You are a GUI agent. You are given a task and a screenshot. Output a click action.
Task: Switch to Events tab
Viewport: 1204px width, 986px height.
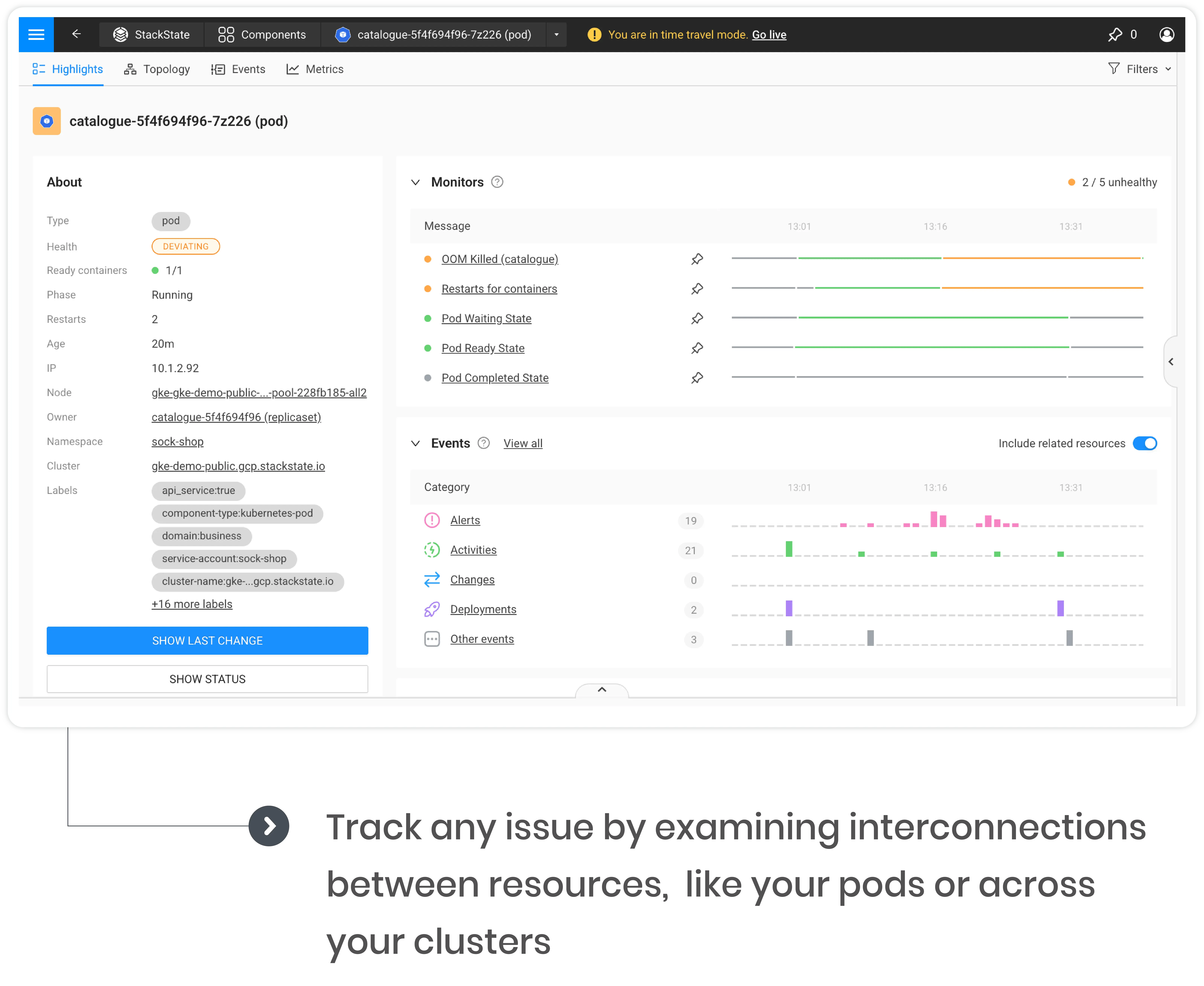click(x=238, y=69)
